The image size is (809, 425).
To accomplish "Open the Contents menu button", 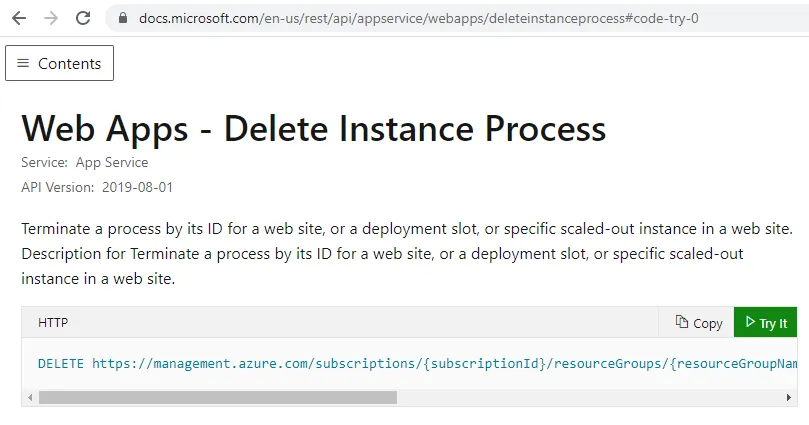I will [59, 63].
